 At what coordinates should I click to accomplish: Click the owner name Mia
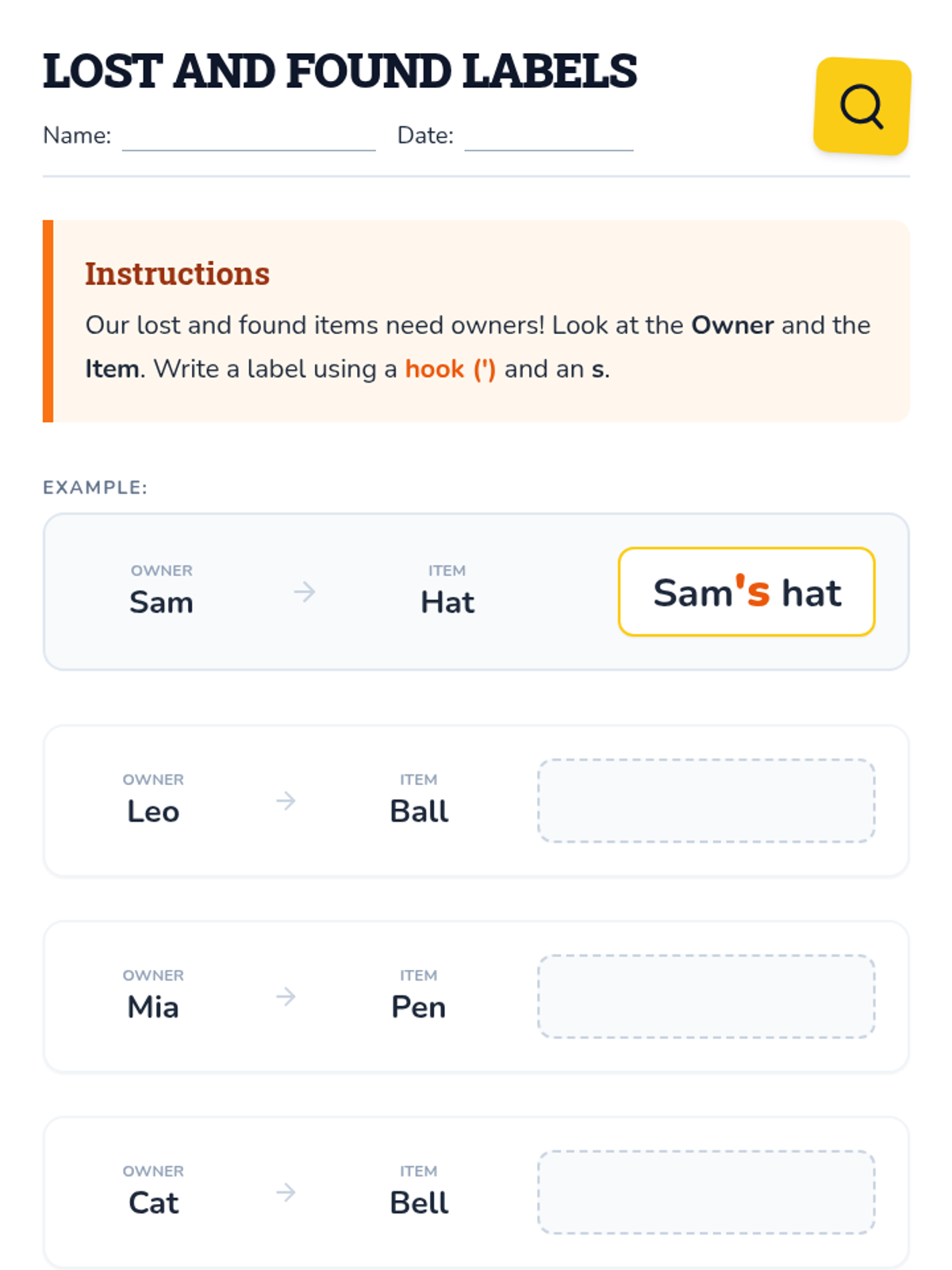[x=153, y=1008]
